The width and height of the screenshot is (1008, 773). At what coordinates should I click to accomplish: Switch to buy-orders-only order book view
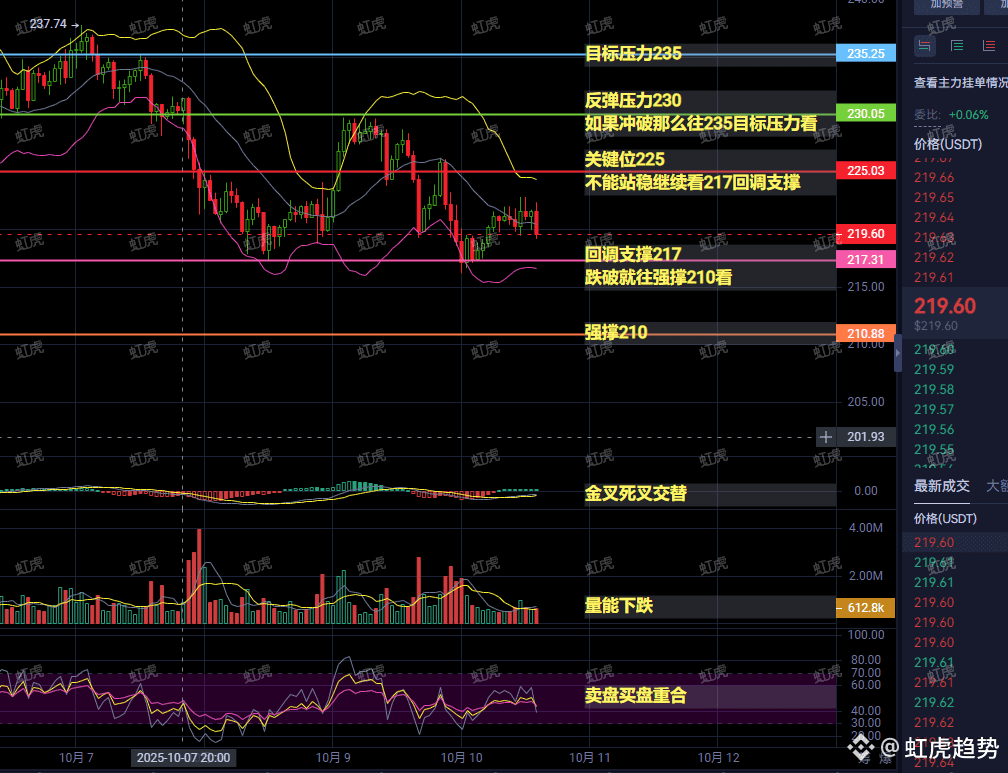coord(957,45)
